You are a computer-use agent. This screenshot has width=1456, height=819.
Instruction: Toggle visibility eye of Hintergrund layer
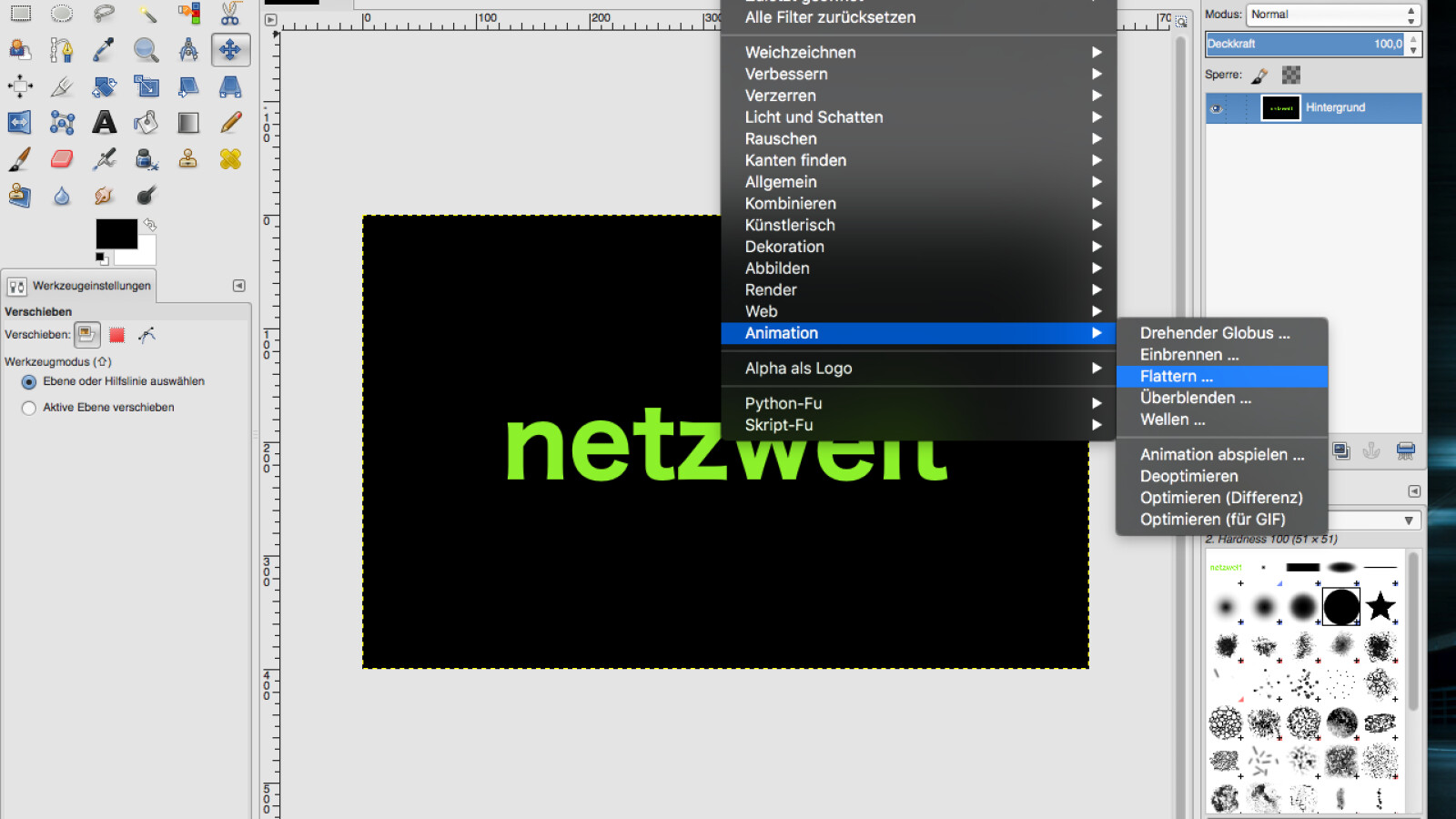click(x=1217, y=108)
